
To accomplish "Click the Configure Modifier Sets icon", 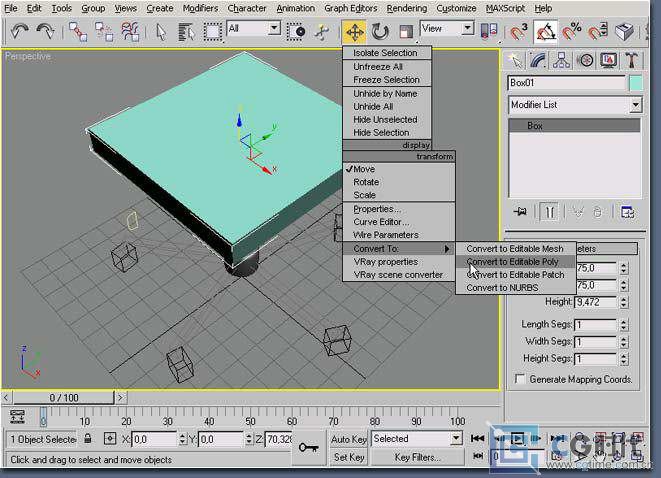I will click(x=628, y=212).
